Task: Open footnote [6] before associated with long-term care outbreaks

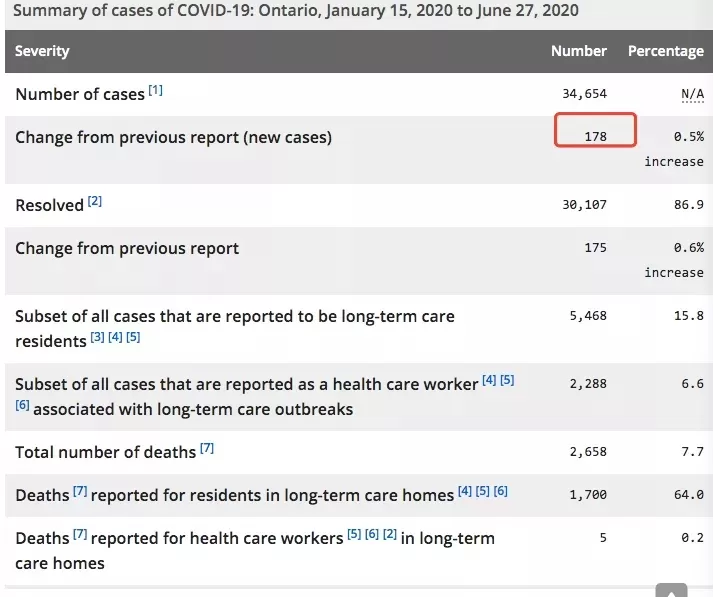Action: 22,405
